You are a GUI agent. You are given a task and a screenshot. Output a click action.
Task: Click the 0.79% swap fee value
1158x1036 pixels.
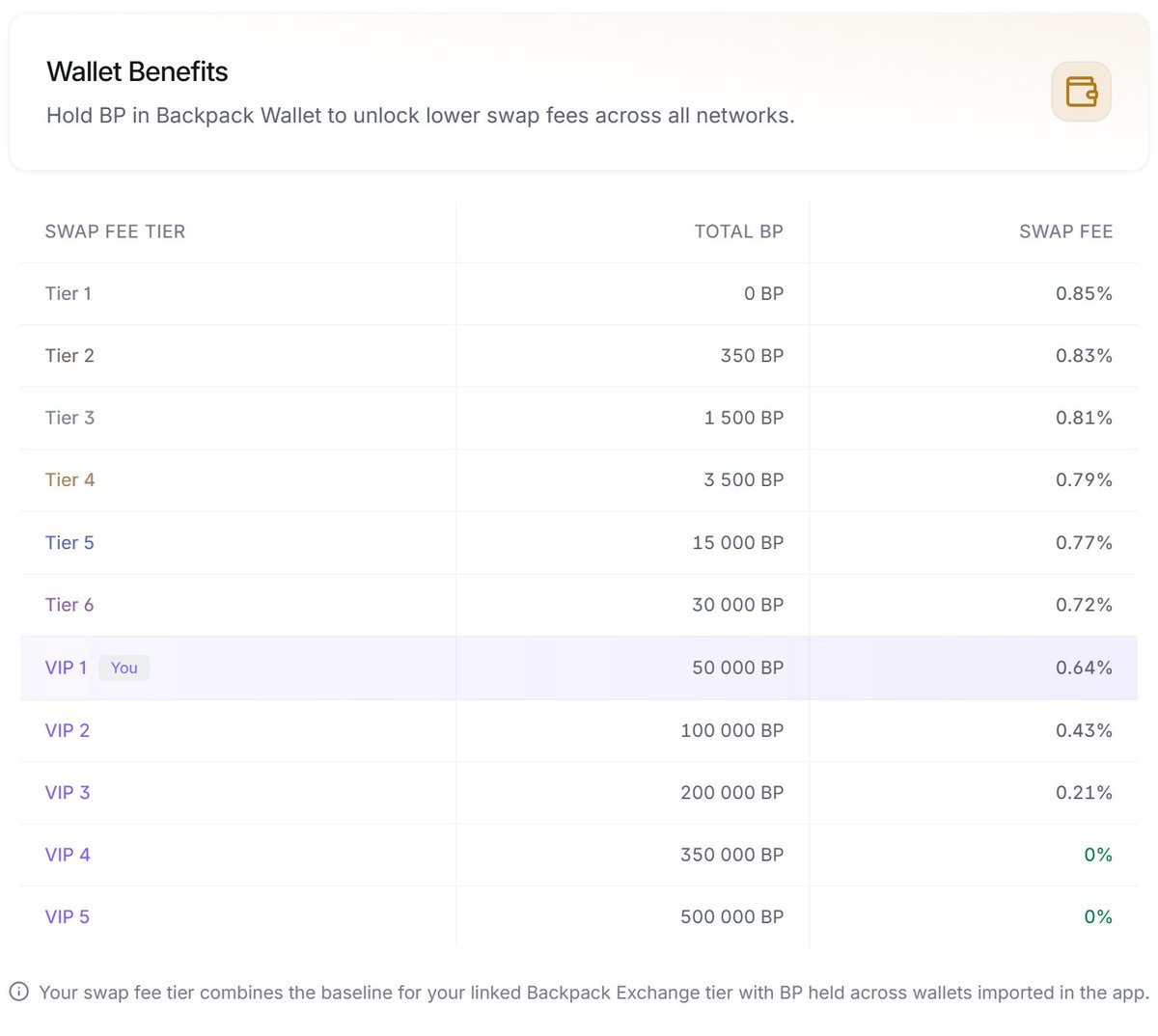coord(1084,479)
